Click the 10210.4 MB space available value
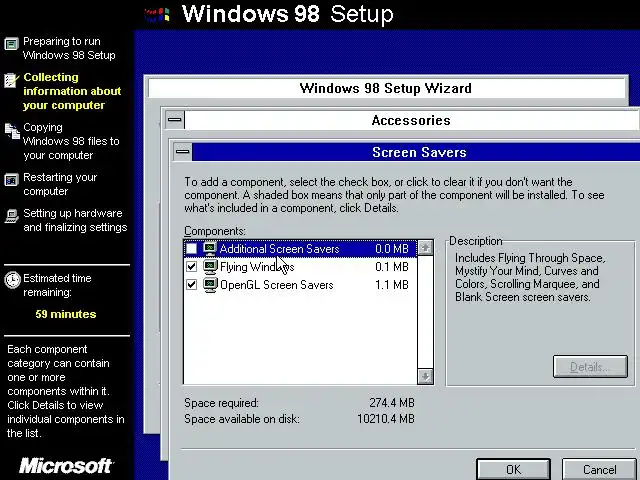 click(x=386, y=419)
